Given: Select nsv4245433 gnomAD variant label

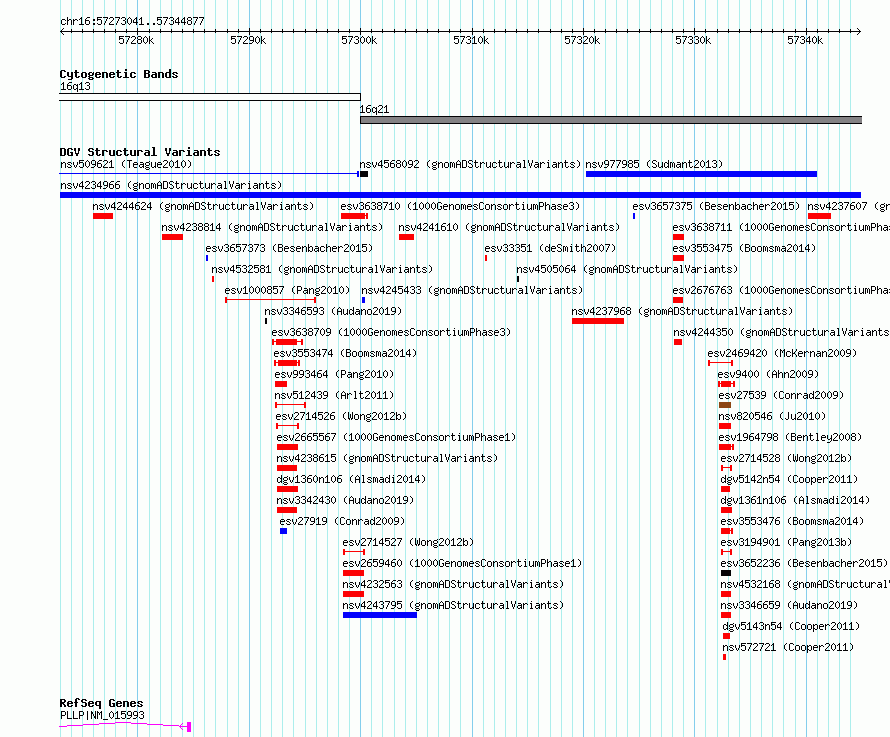Looking at the screenshot, I should click(x=472, y=290).
